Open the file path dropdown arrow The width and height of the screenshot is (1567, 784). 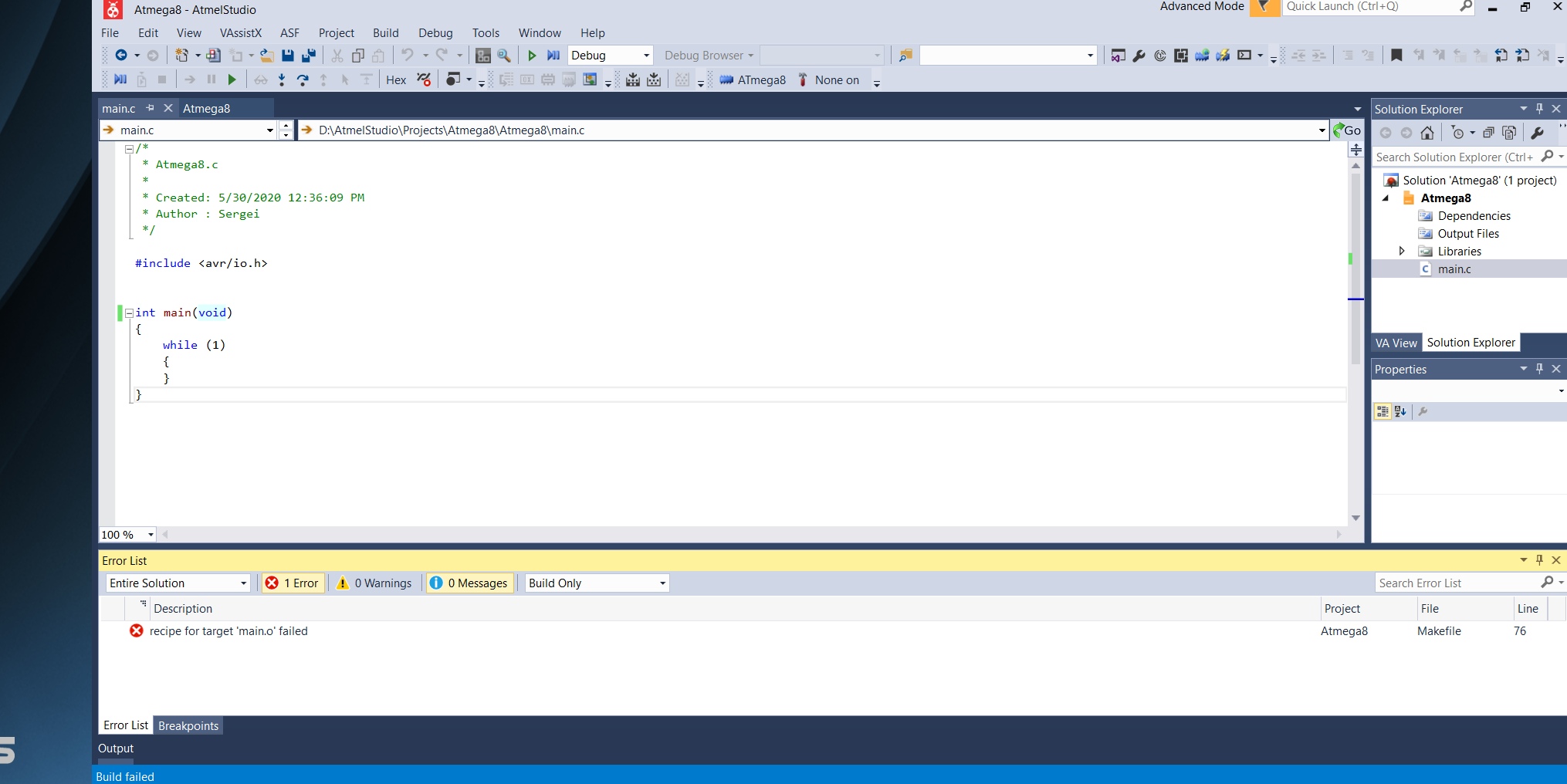tap(1322, 130)
